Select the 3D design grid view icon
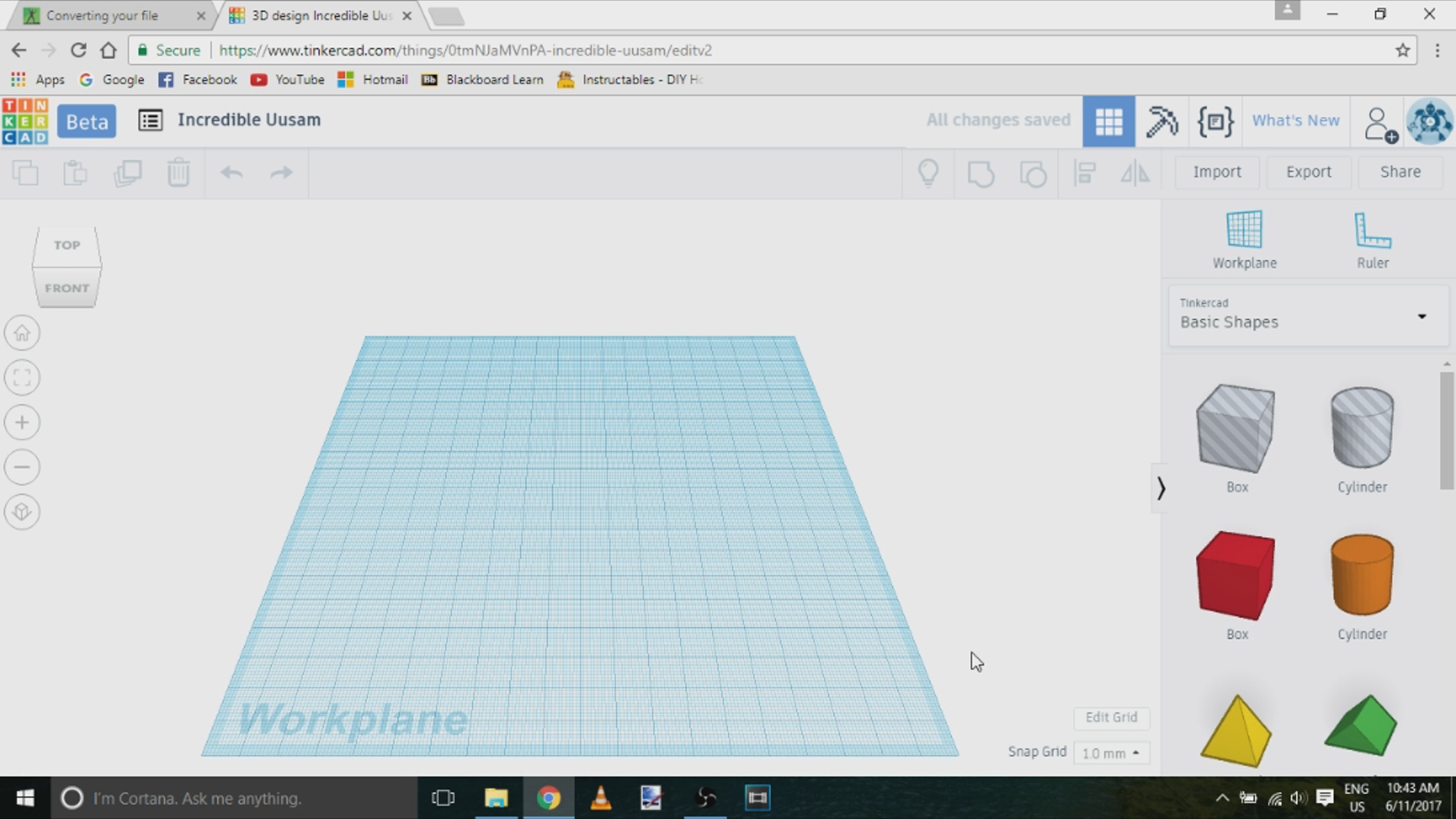 1109,121
